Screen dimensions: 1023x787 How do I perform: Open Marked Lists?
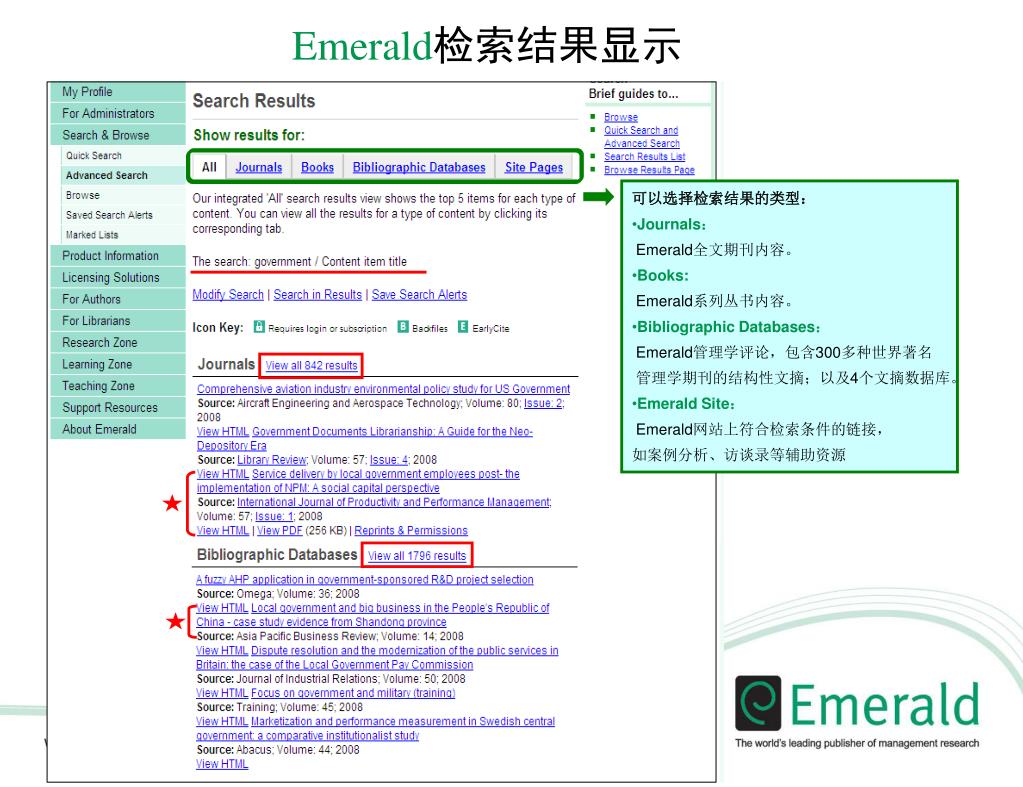[x=123, y=234]
